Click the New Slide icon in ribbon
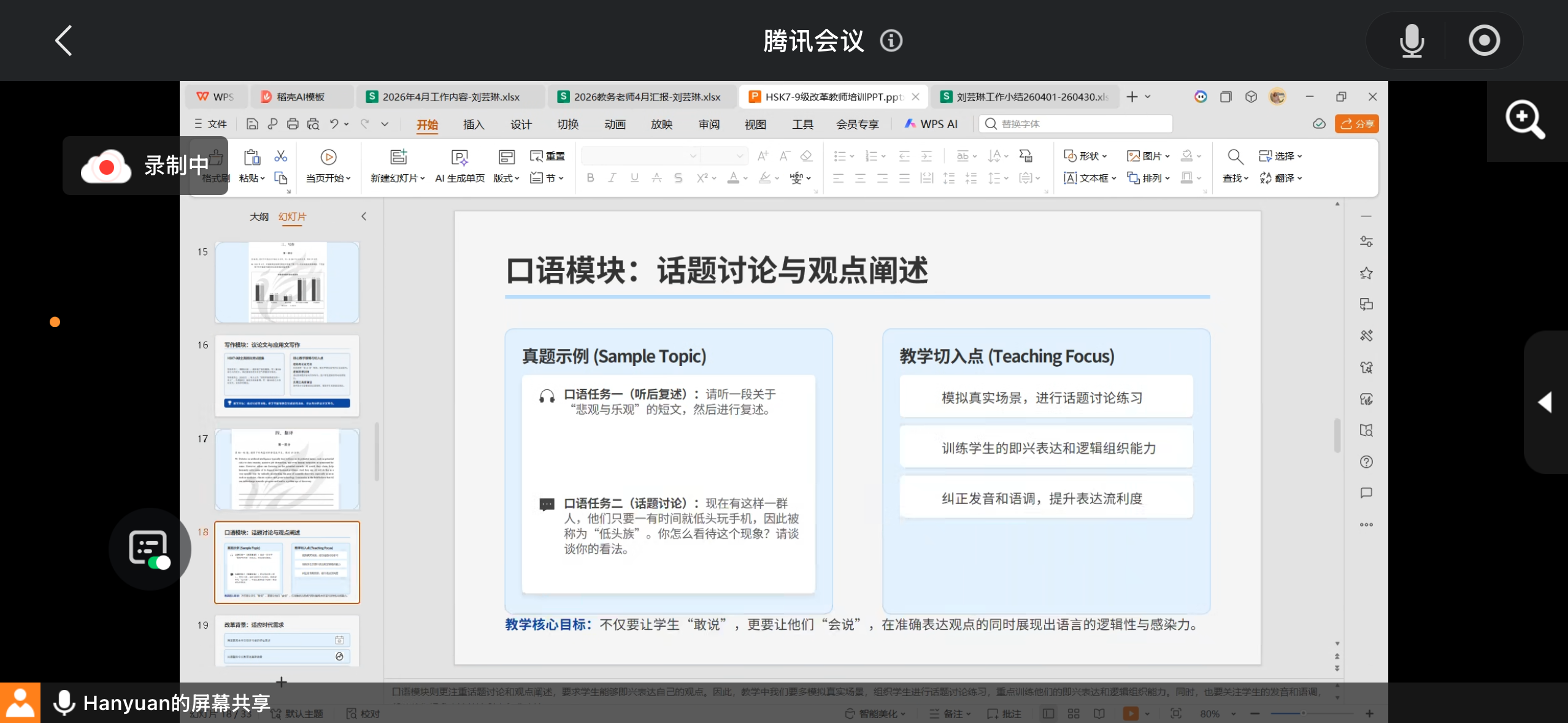 click(399, 157)
